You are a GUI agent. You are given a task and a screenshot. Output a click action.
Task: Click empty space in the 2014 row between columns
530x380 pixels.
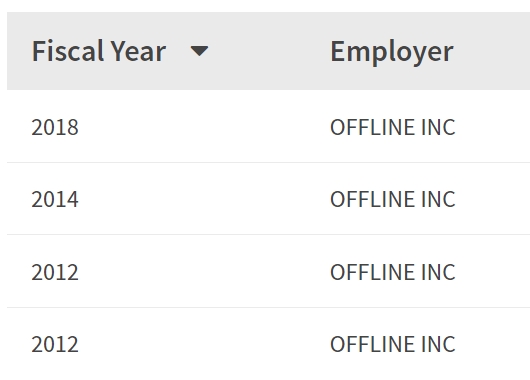tap(203, 199)
